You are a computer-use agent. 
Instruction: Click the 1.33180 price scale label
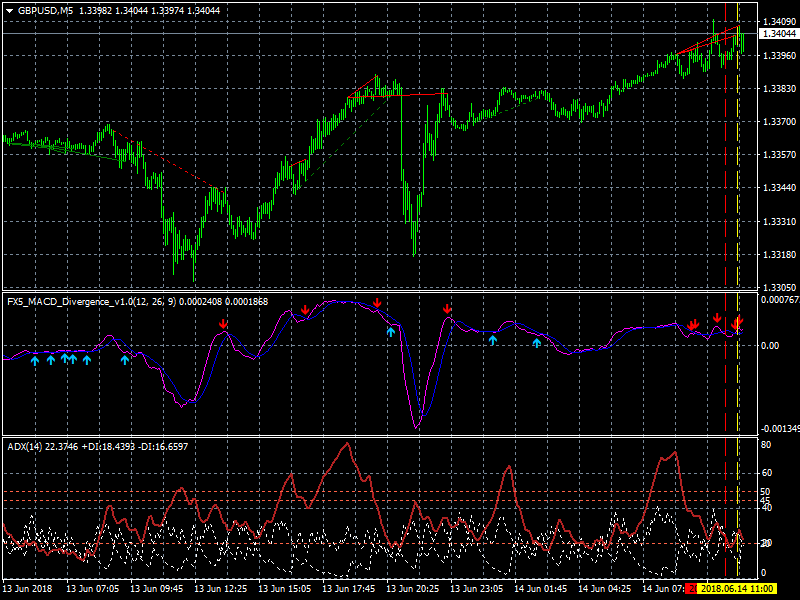779,254
